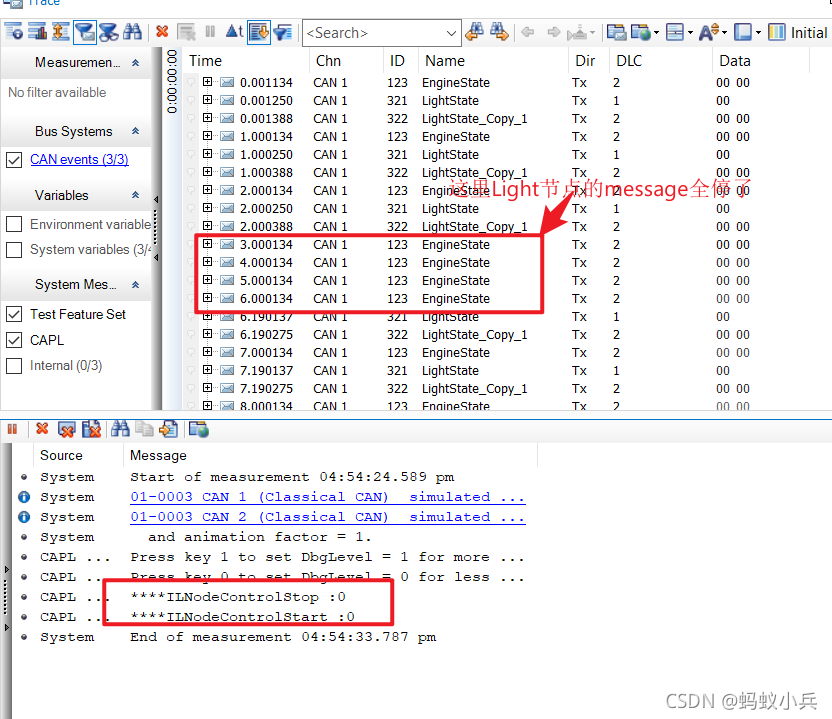Click the ID column header
Image resolution: width=832 pixels, height=719 pixels.
[x=401, y=60]
